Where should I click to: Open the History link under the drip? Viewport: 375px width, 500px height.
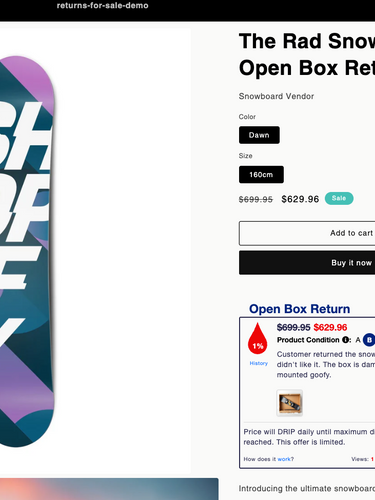click(x=259, y=363)
